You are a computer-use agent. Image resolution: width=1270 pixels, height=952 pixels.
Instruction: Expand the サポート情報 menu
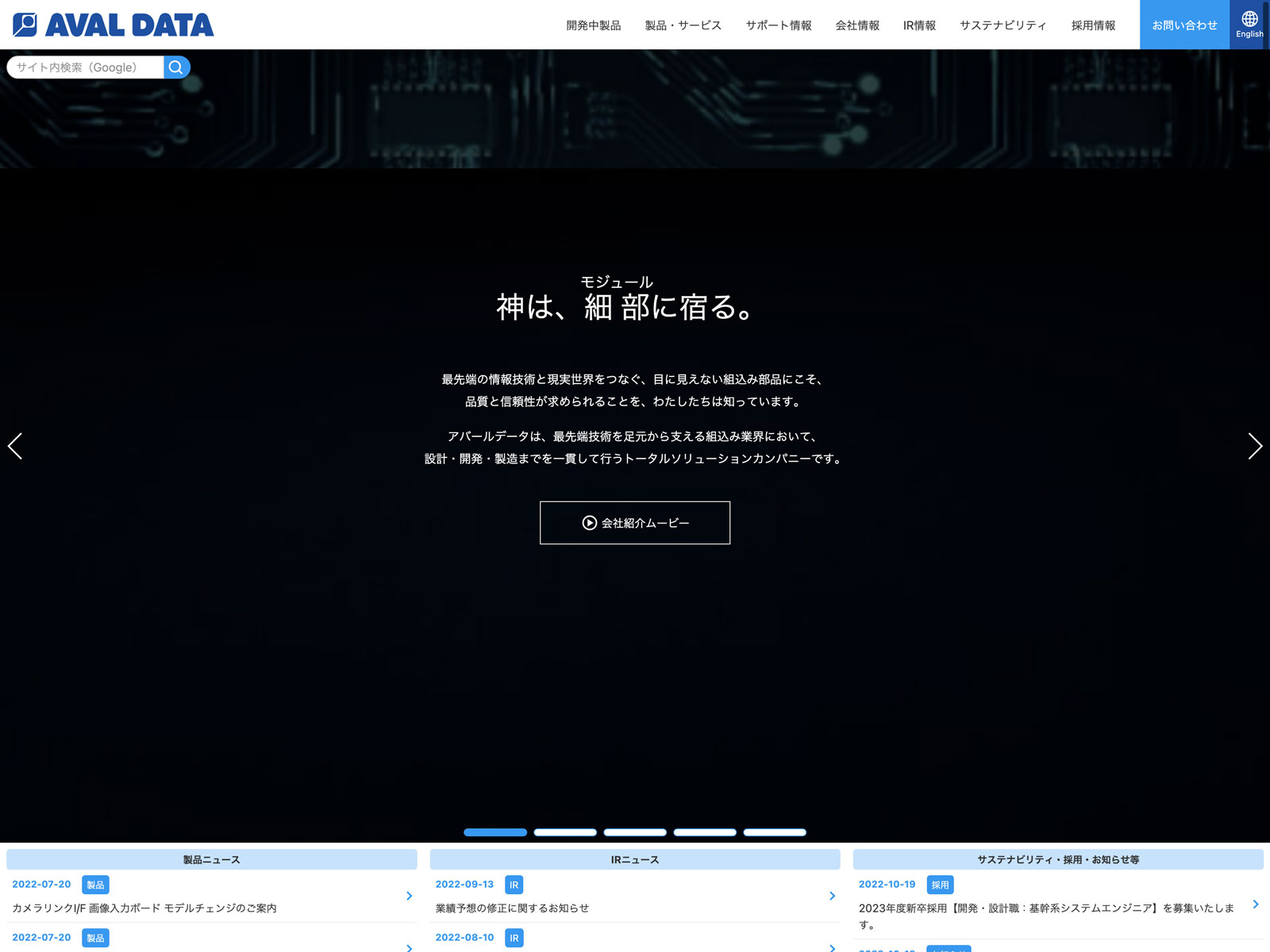(778, 25)
